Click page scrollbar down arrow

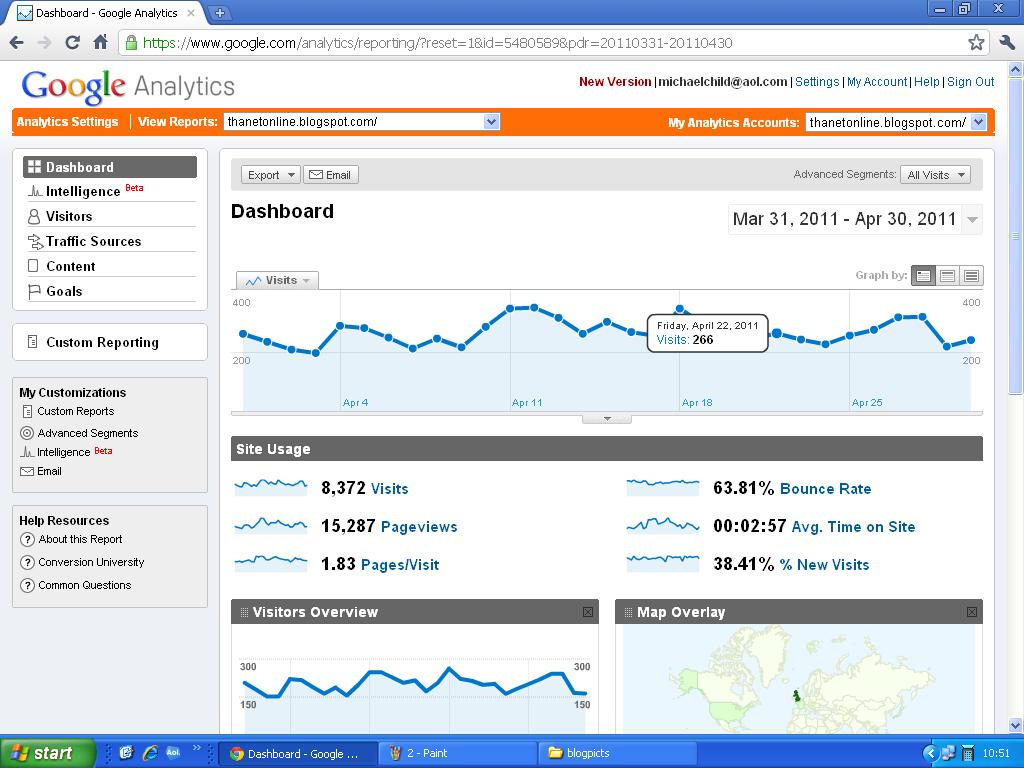click(1016, 725)
